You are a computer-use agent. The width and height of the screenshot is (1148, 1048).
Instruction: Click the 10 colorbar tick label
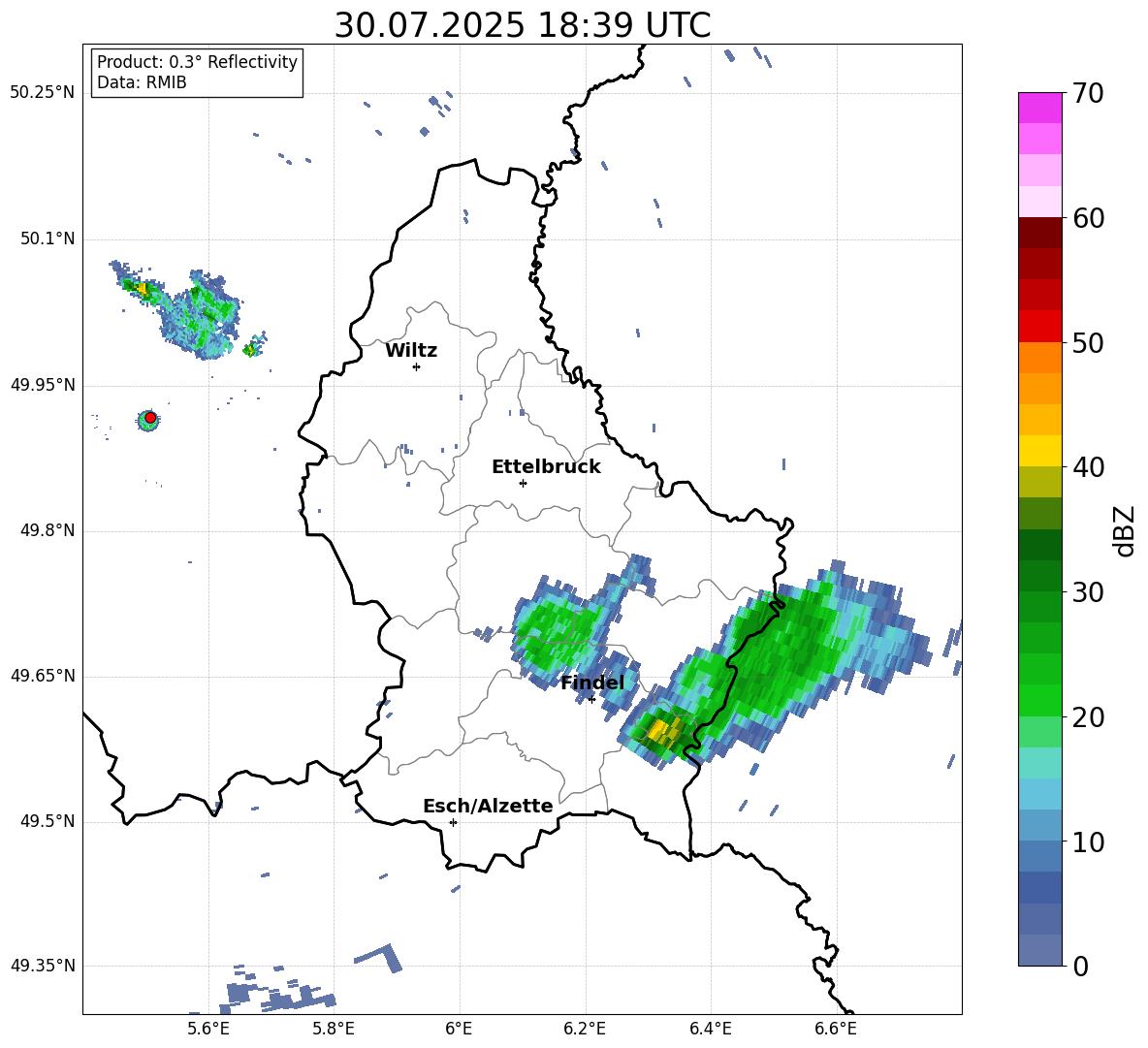(x=1087, y=842)
